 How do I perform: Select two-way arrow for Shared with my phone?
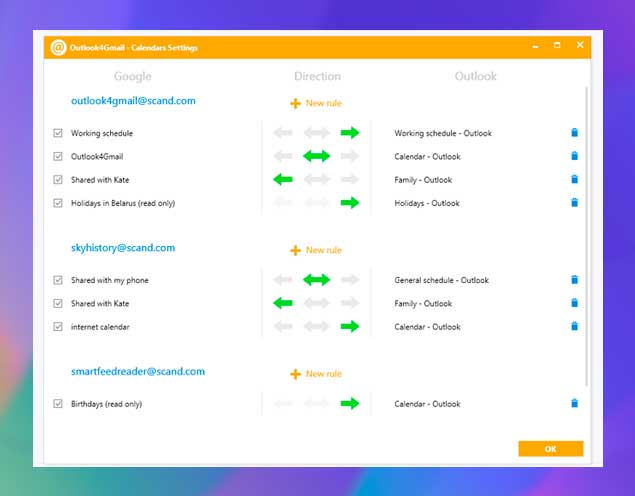pyautogui.click(x=316, y=279)
